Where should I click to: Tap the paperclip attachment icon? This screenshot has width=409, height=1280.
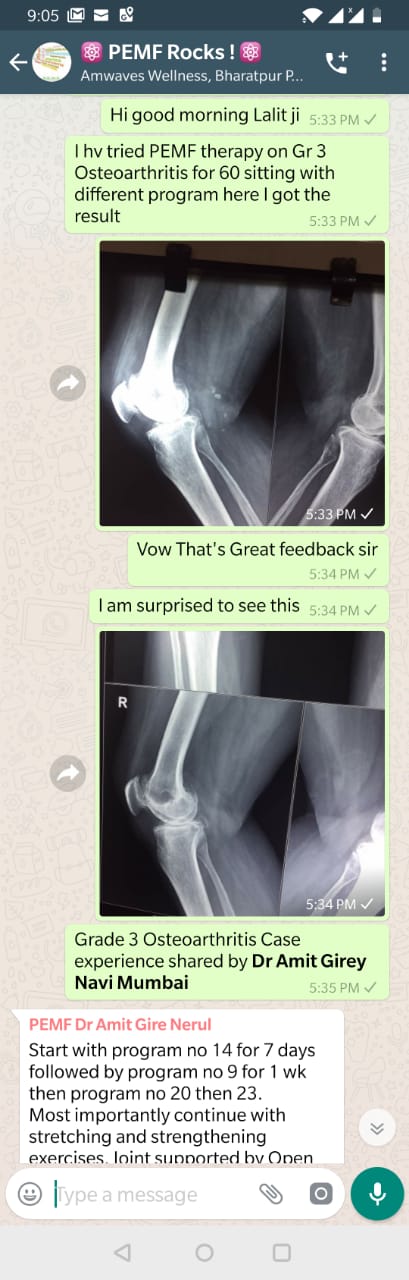tap(271, 1193)
